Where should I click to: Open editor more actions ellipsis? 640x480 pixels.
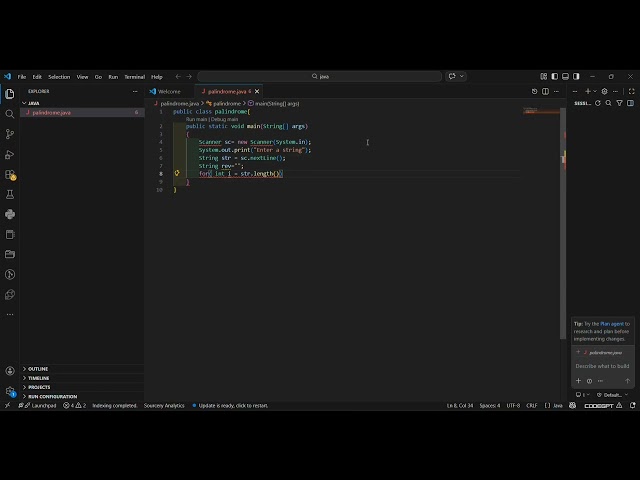click(x=556, y=91)
